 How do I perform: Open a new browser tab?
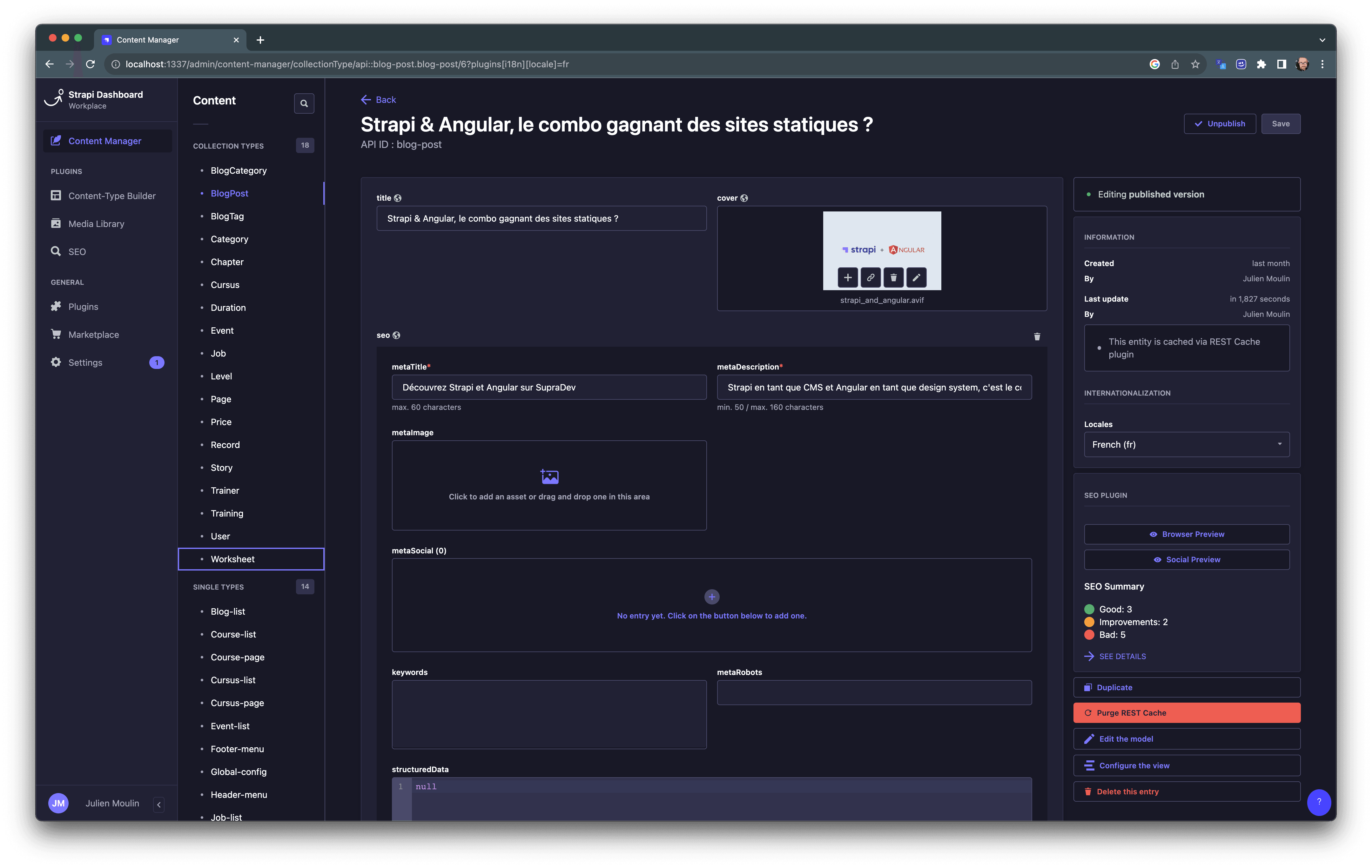[x=260, y=40]
